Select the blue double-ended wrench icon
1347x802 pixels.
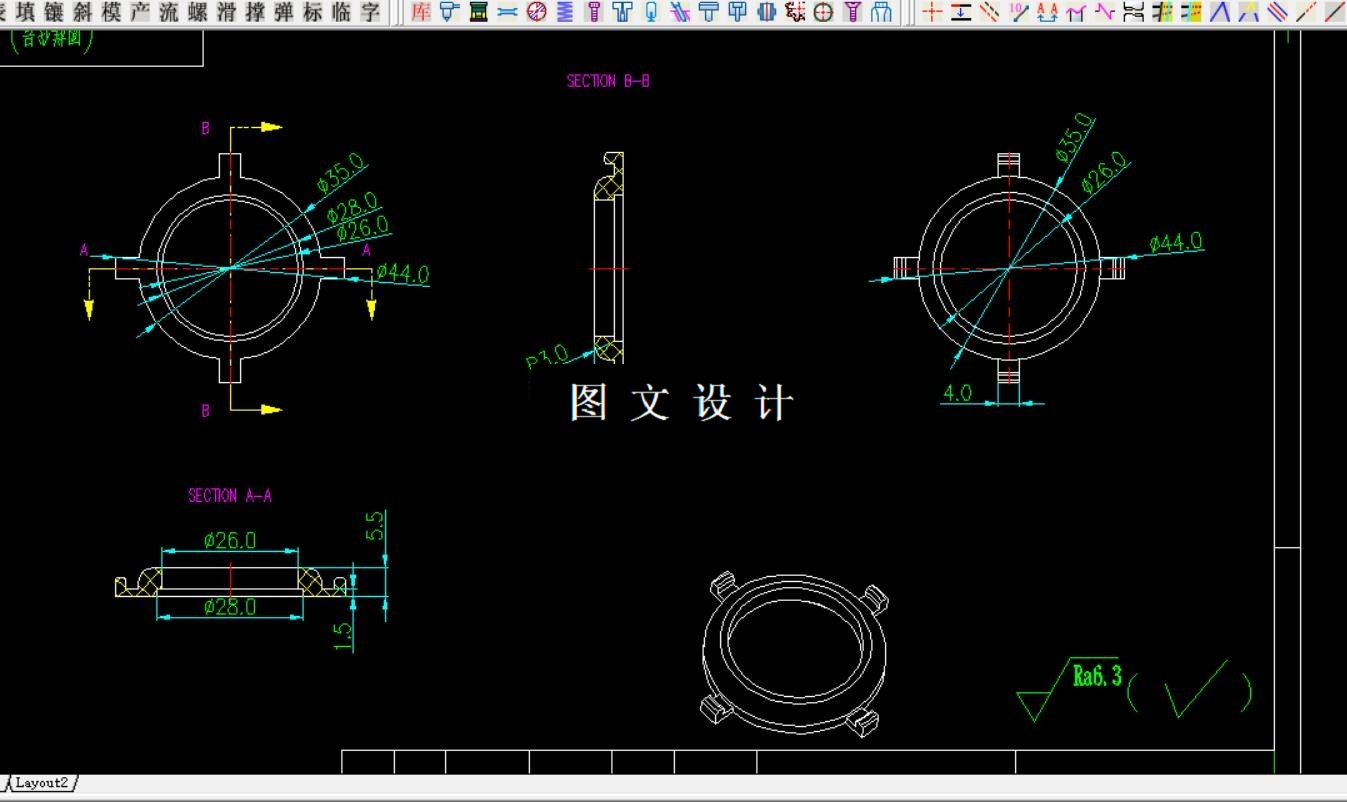pos(507,12)
